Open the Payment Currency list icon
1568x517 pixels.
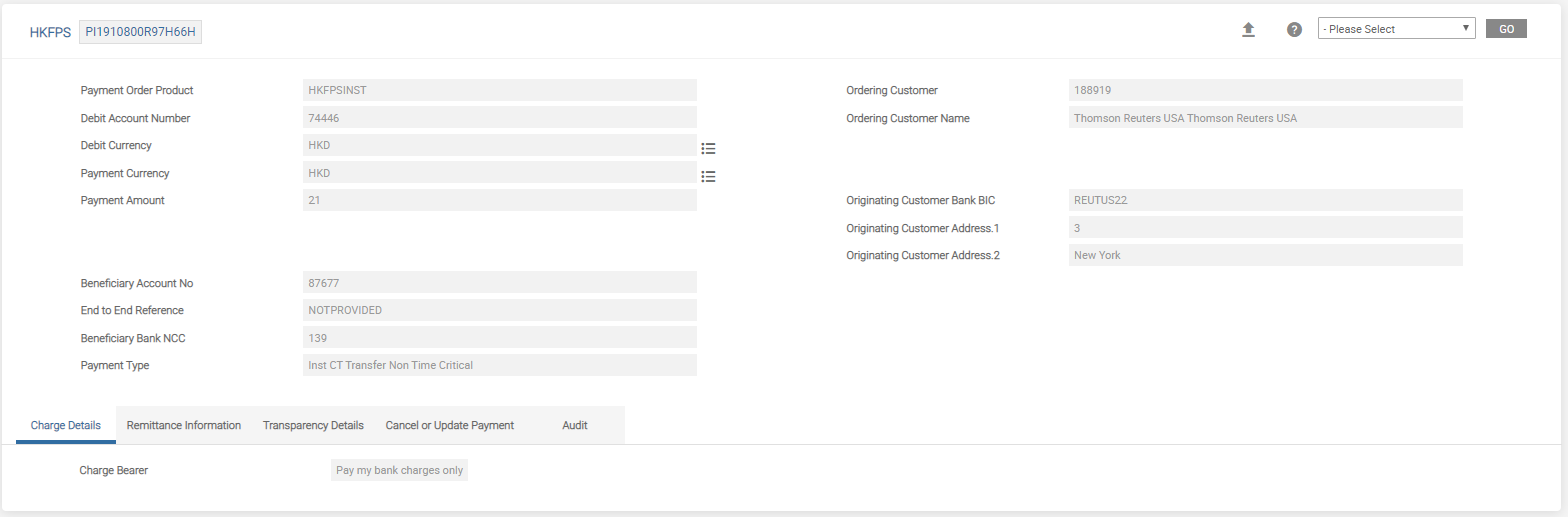(708, 177)
